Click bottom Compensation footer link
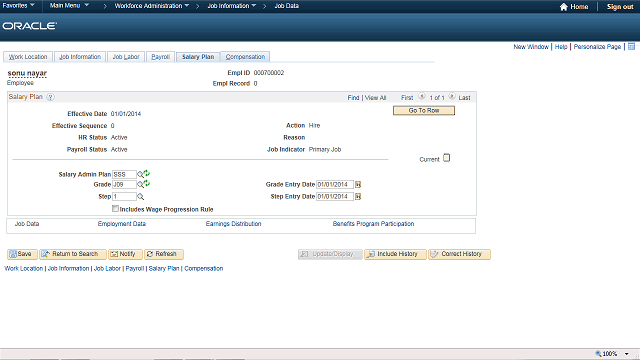Screen dimensions: 640x360 pos(204,269)
